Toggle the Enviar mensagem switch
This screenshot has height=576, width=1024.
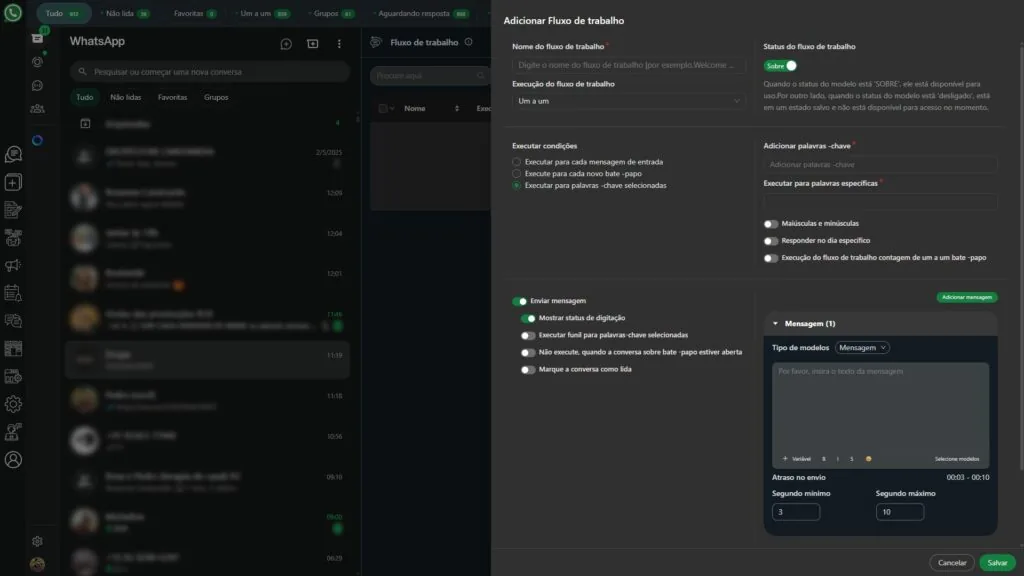520,301
